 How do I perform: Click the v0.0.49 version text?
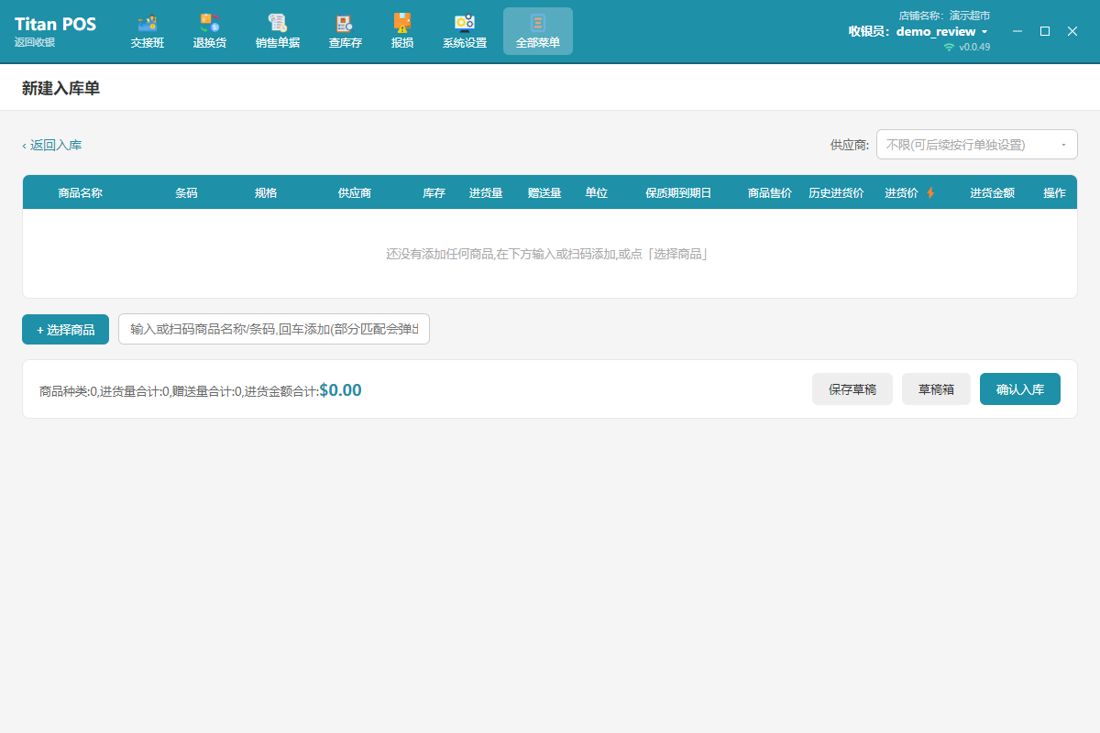point(974,47)
